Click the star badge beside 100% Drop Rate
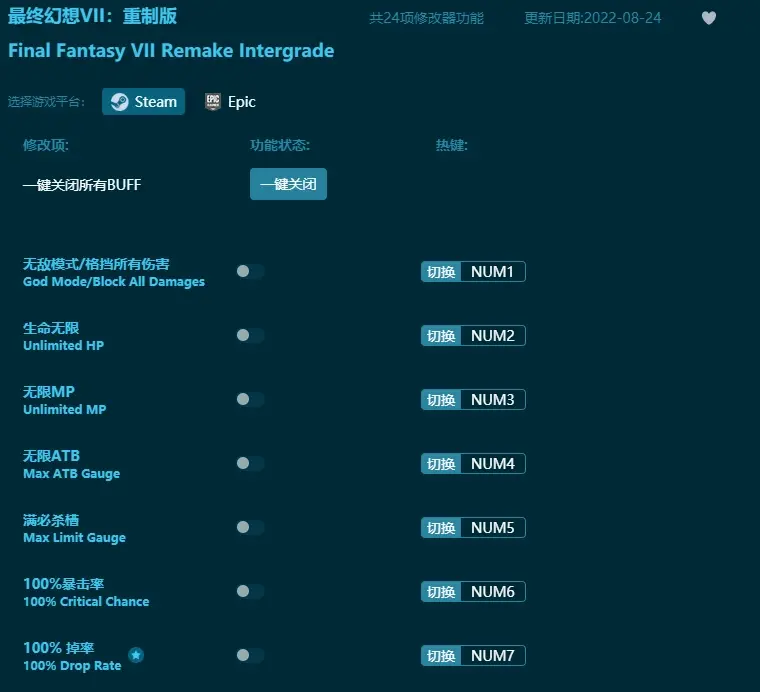The image size is (760, 692). click(136, 655)
